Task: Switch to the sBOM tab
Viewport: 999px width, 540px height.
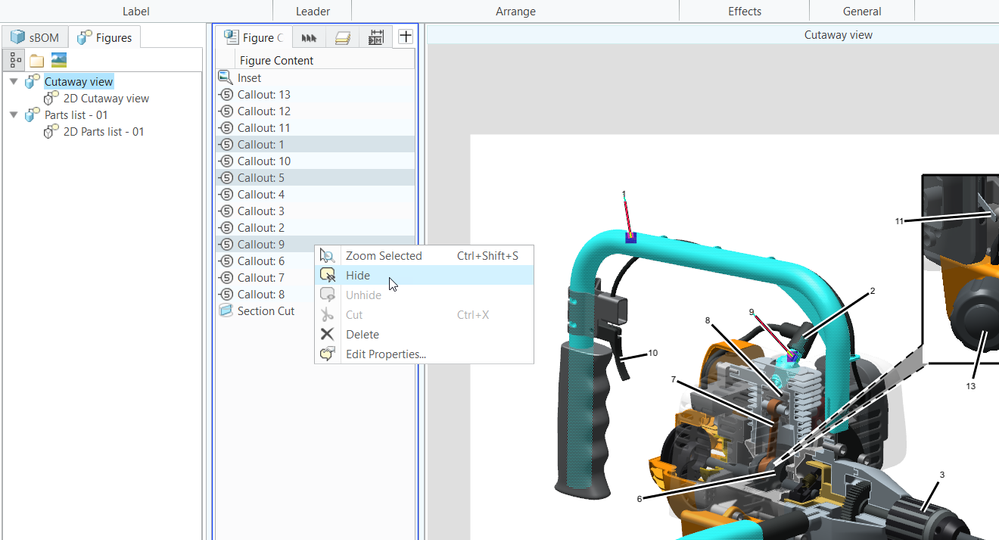Action: click(x=35, y=38)
